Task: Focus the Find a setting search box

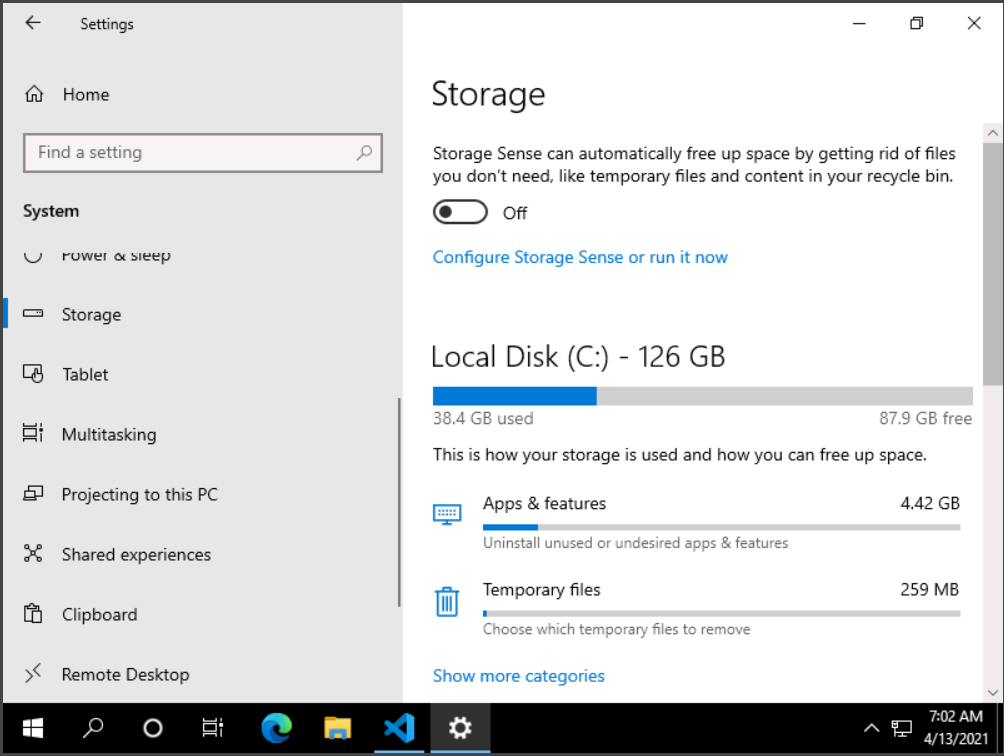Action: 190,153
